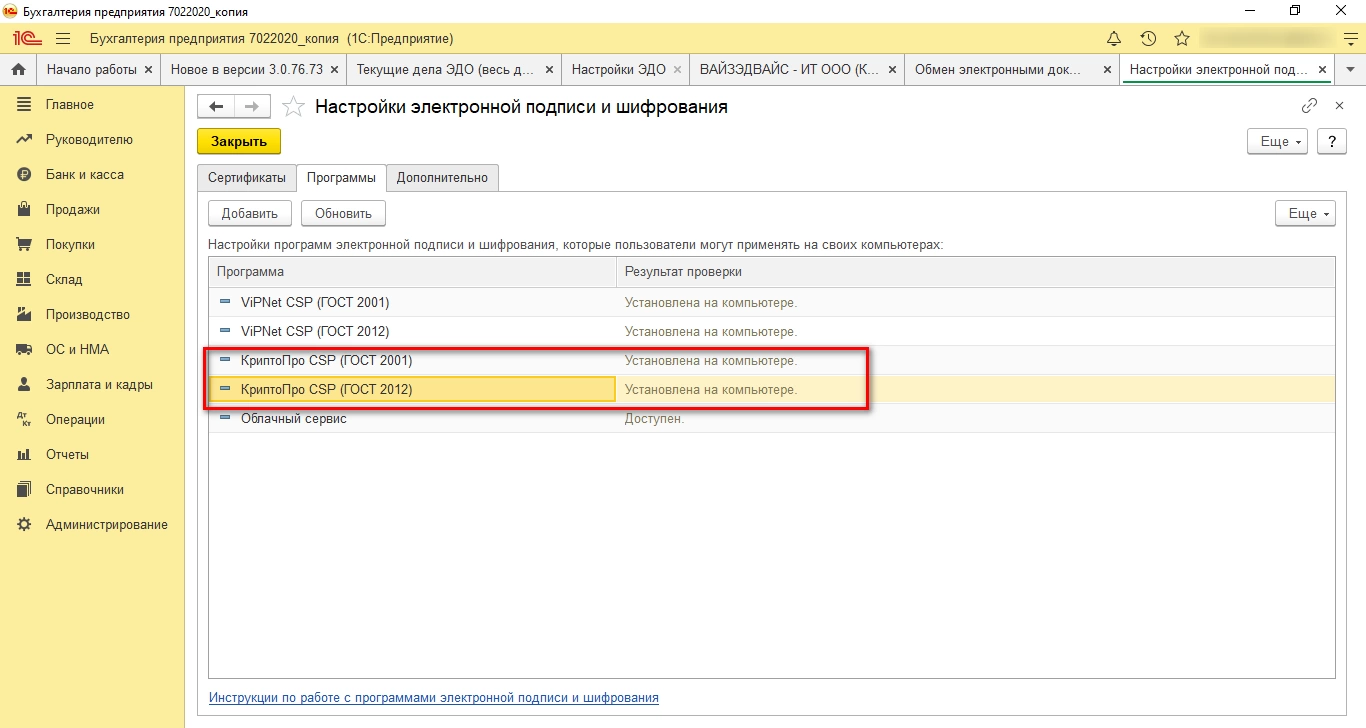Open the Справочники section

(x=85, y=490)
